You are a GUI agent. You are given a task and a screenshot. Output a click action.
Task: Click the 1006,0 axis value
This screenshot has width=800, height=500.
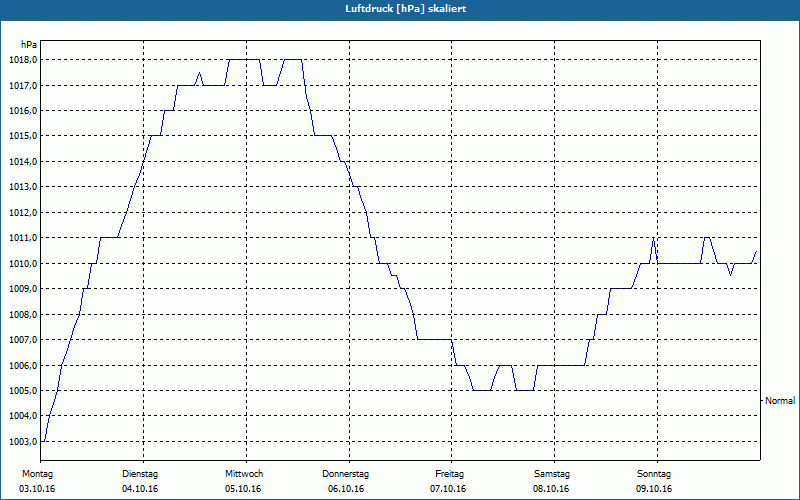23,365
